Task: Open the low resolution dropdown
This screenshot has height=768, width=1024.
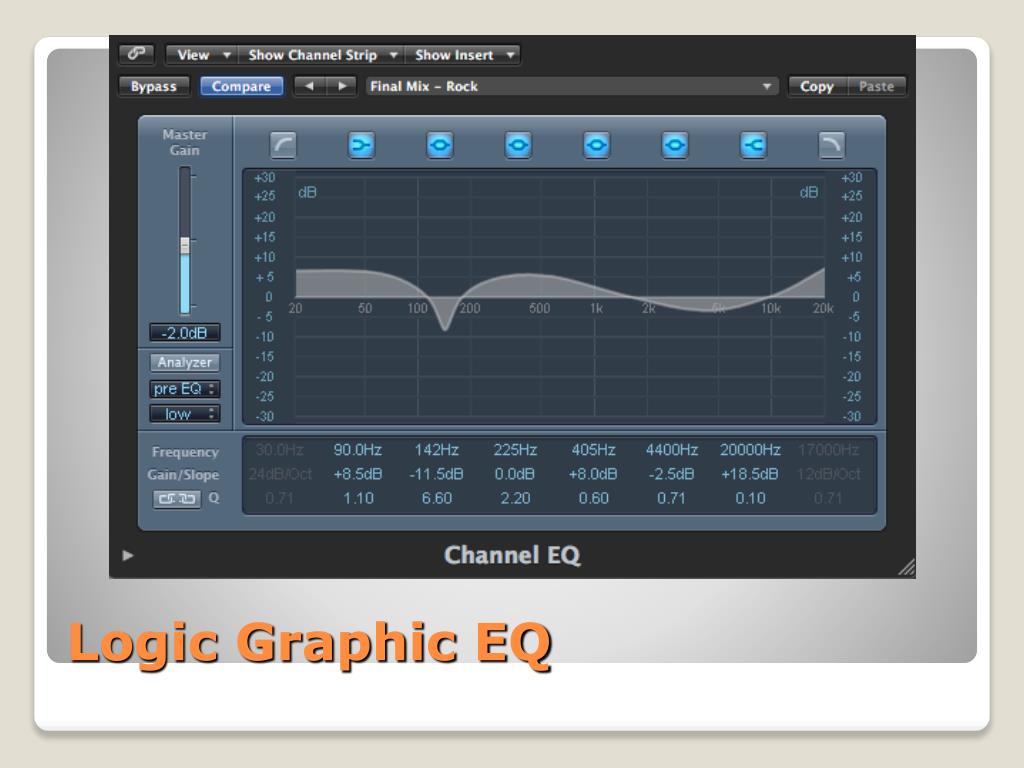Action: [185, 414]
